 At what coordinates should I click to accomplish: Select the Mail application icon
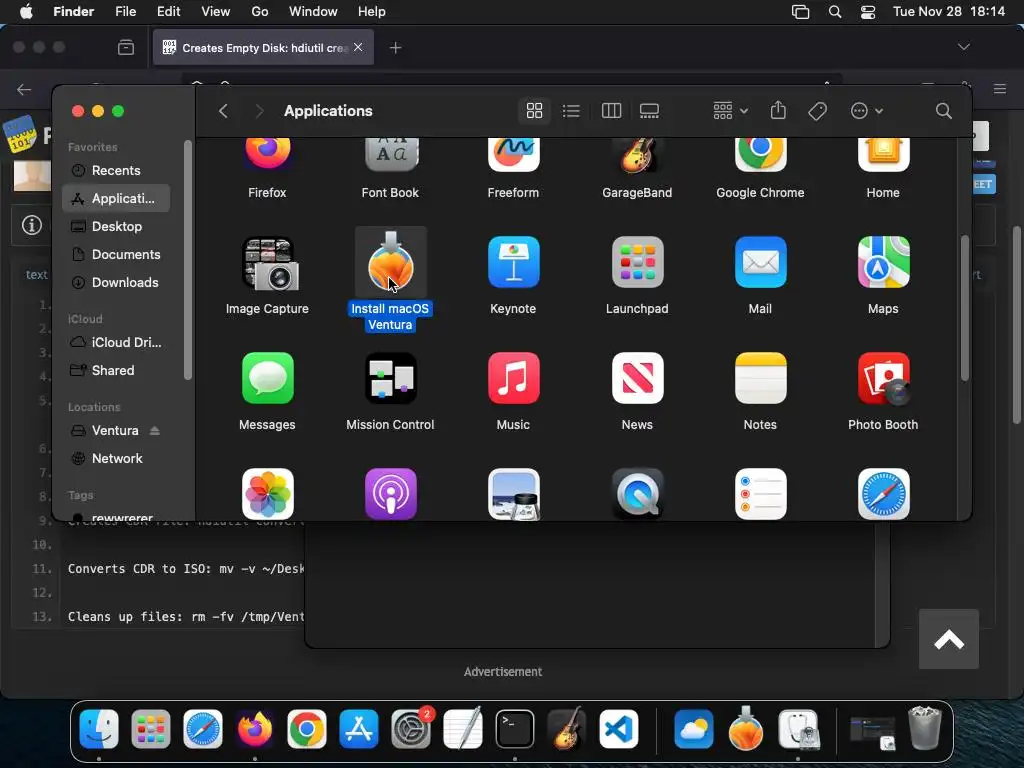(760, 262)
